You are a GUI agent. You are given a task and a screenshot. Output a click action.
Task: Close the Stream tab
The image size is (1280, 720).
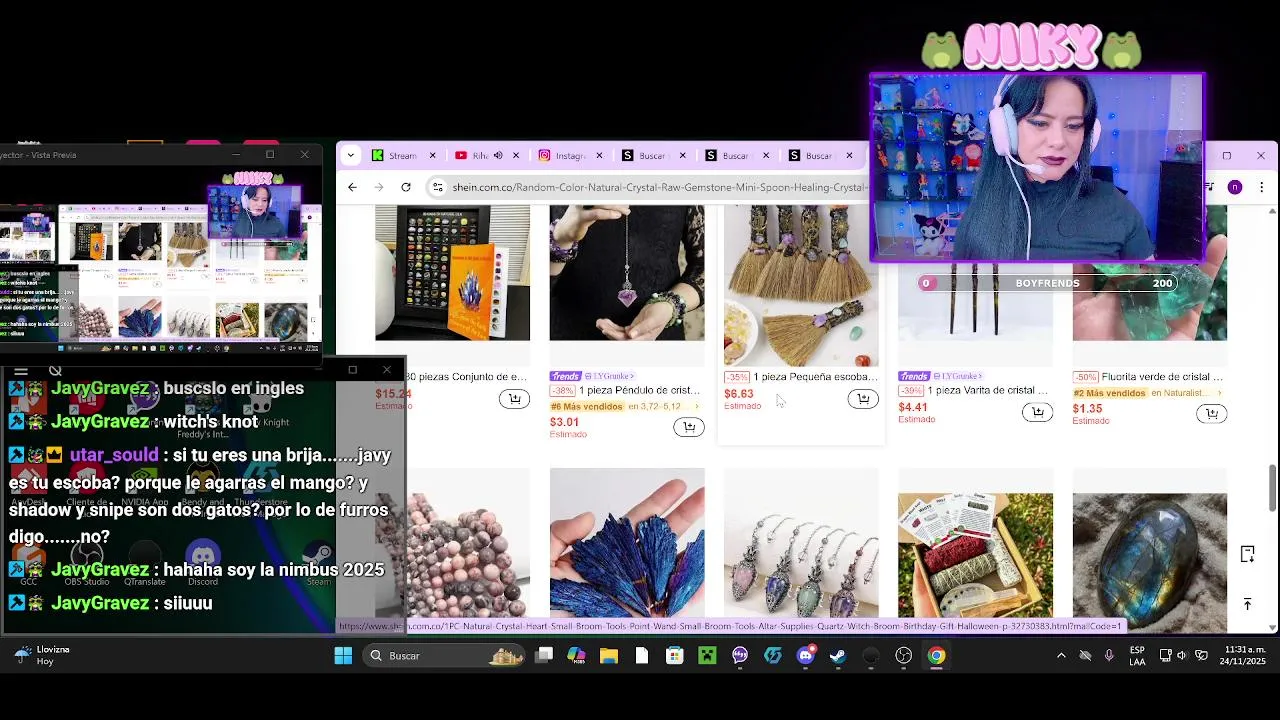coord(432,155)
